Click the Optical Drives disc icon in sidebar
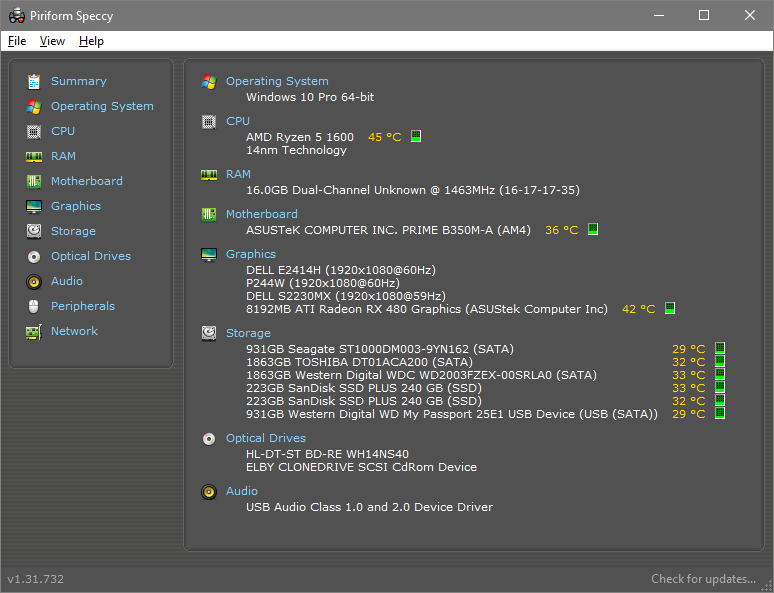Image resolution: width=774 pixels, height=593 pixels. 34,256
